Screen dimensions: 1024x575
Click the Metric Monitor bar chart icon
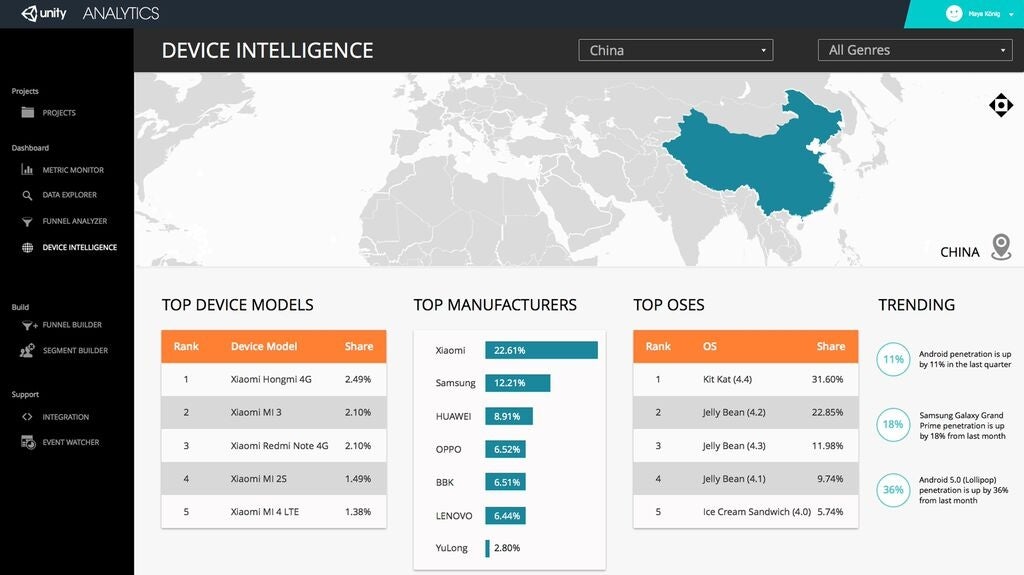27,169
